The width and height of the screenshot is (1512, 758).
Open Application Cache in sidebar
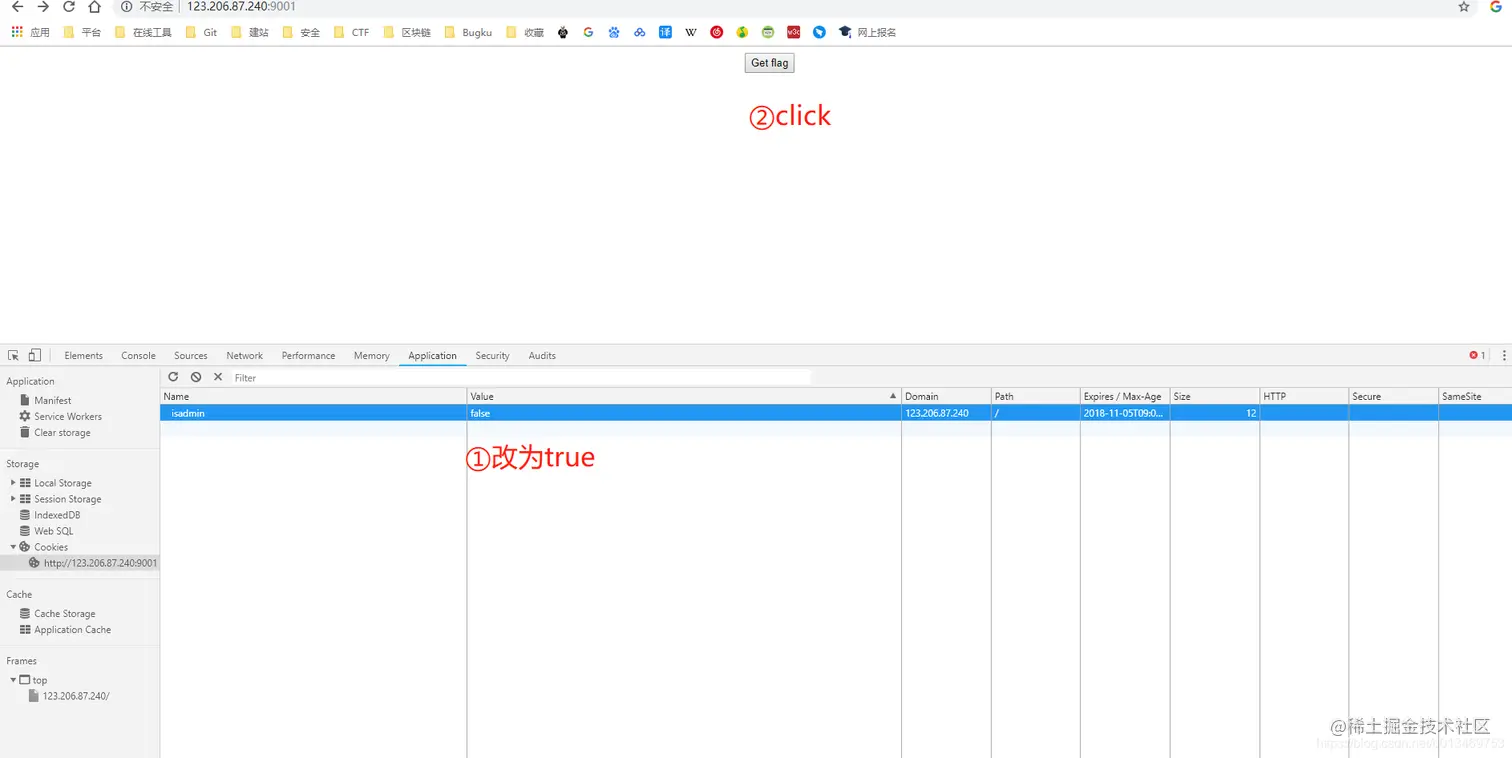pos(72,630)
